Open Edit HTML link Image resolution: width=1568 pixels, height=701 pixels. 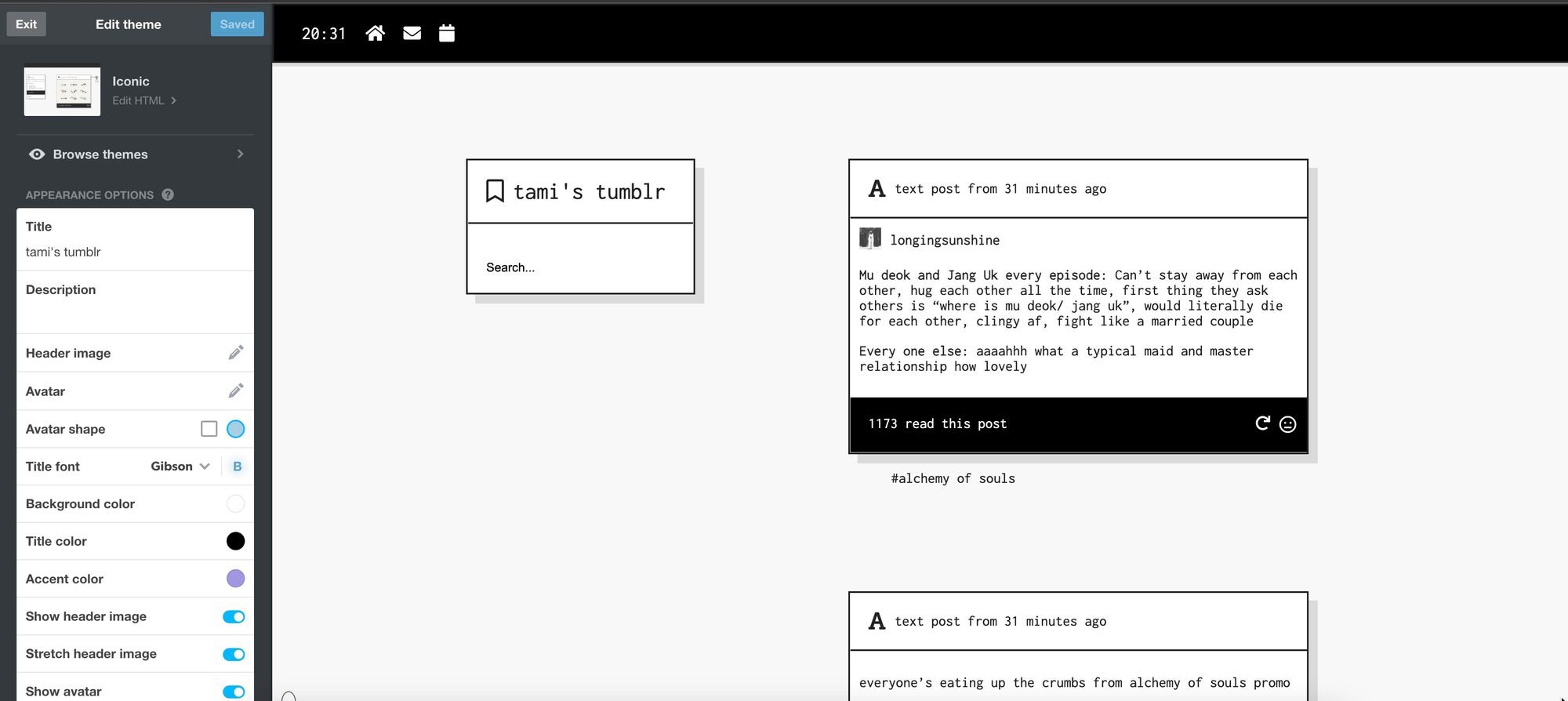click(144, 100)
